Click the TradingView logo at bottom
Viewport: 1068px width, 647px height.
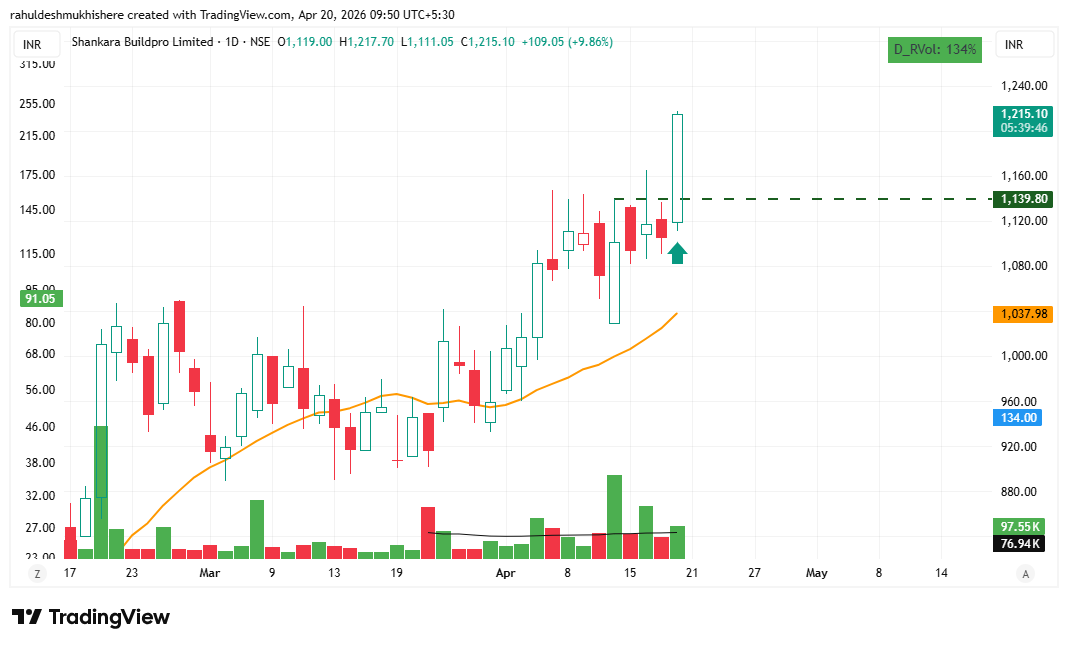pos(91,617)
